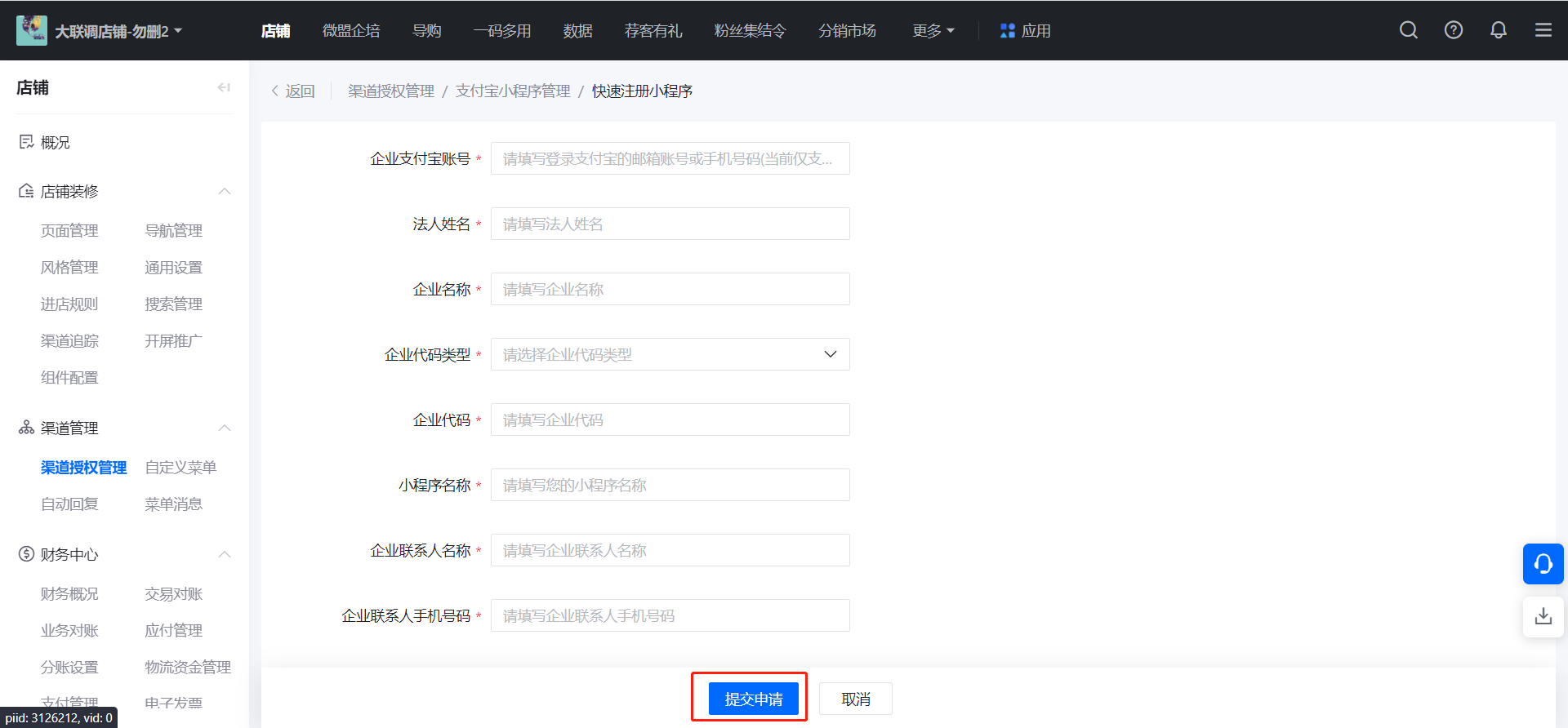Click the 应用 grid icon in navigation
The width and height of the screenshot is (1568, 728).
point(1007,31)
